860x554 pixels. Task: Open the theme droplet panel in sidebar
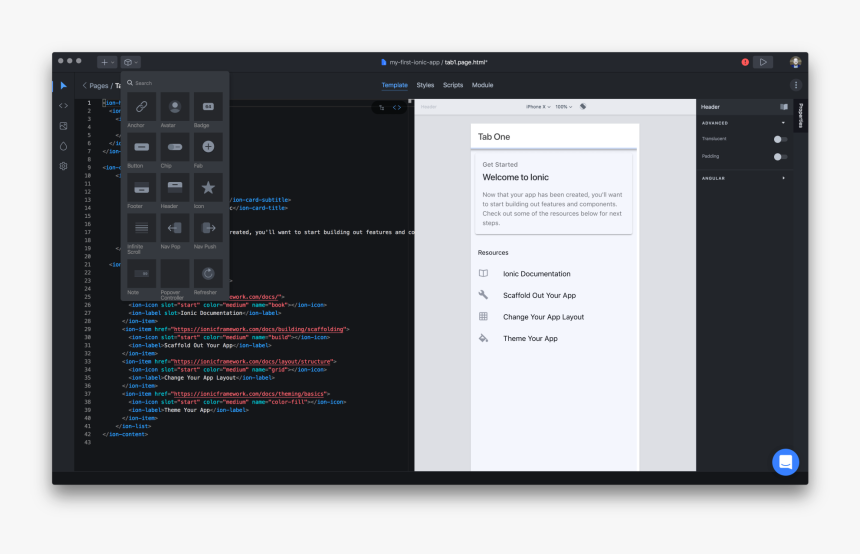[64, 146]
